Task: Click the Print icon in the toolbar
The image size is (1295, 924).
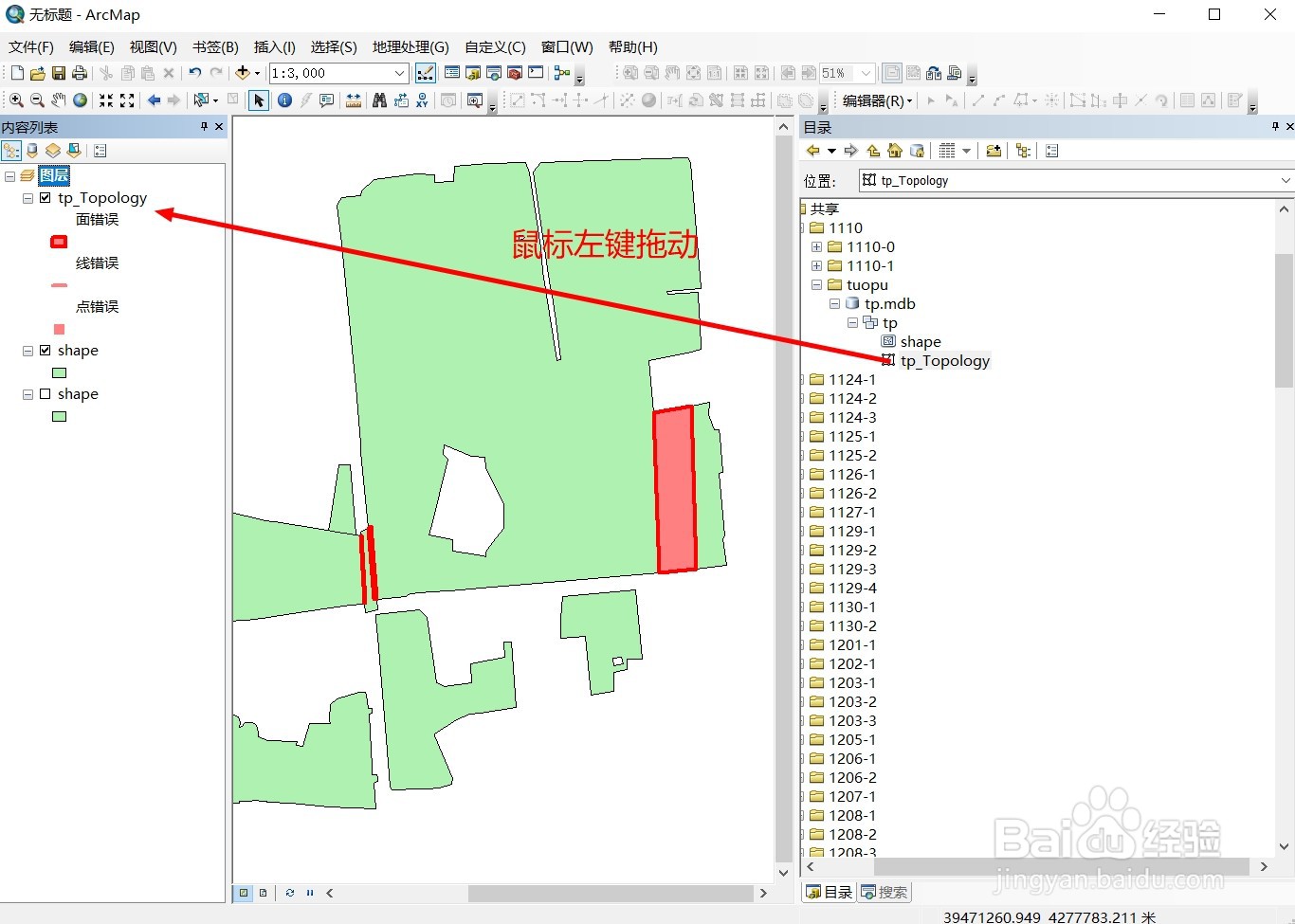Action: tap(80, 73)
